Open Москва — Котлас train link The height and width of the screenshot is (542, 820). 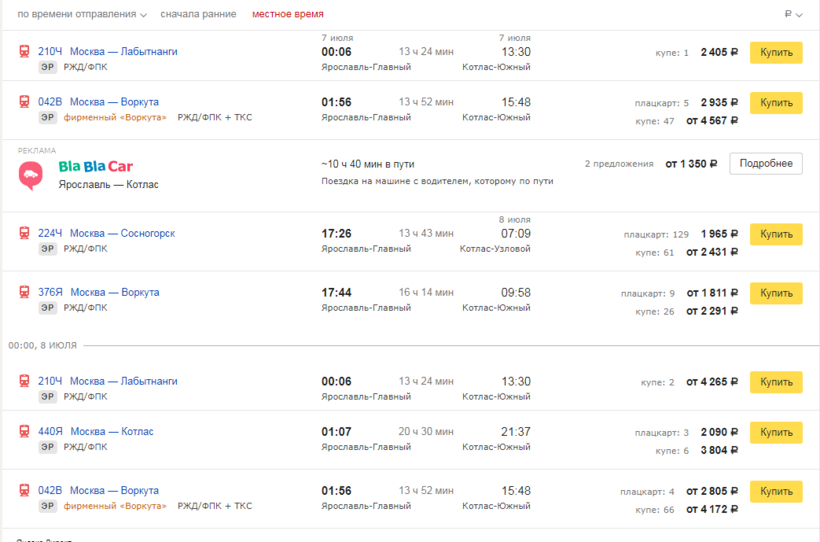(111, 431)
